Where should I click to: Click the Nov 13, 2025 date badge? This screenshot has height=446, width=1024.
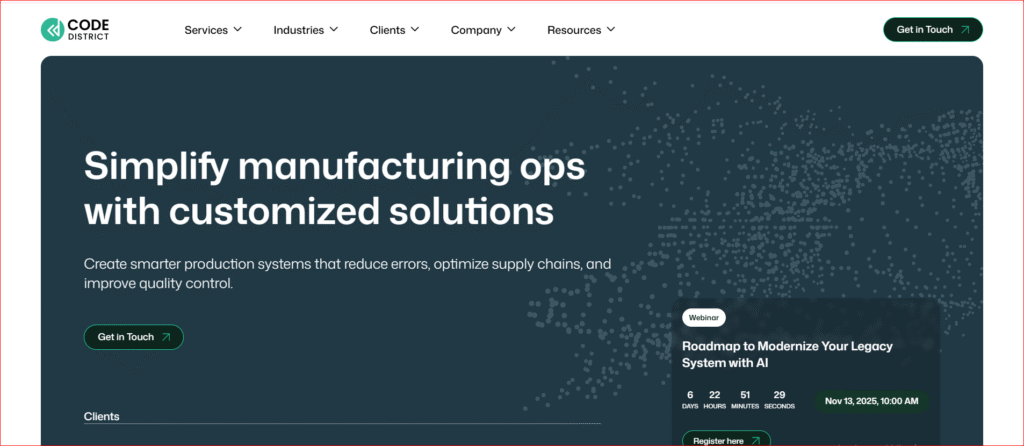pyautogui.click(x=871, y=401)
